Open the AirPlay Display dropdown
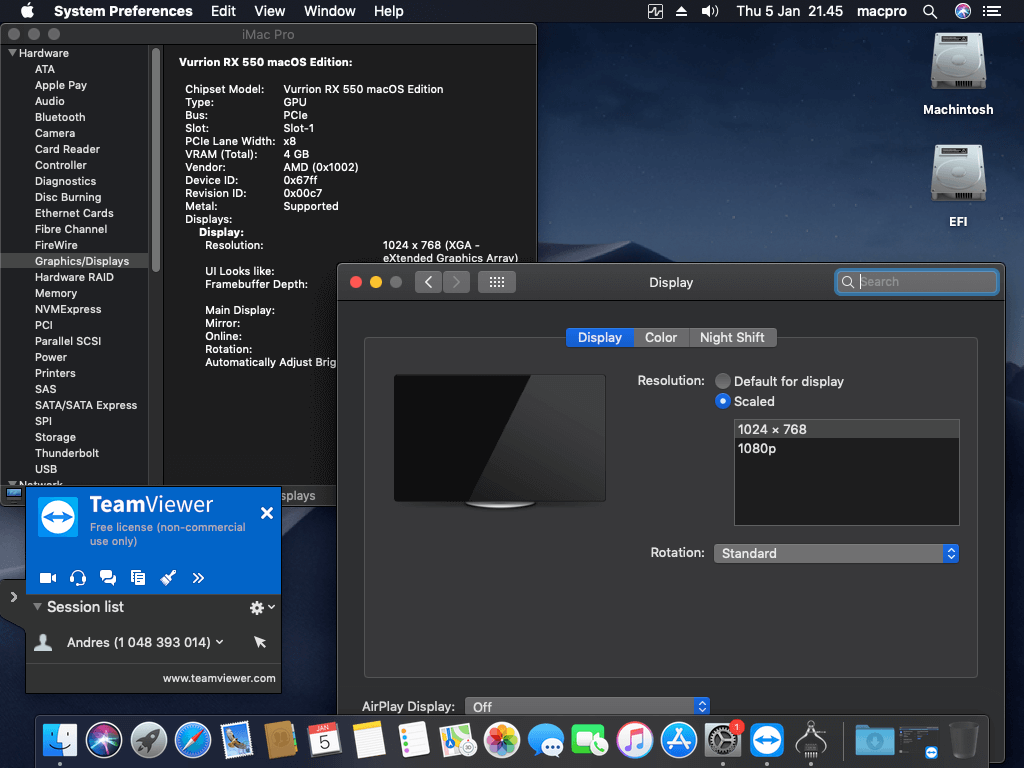1024x768 pixels. coord(586,706)
